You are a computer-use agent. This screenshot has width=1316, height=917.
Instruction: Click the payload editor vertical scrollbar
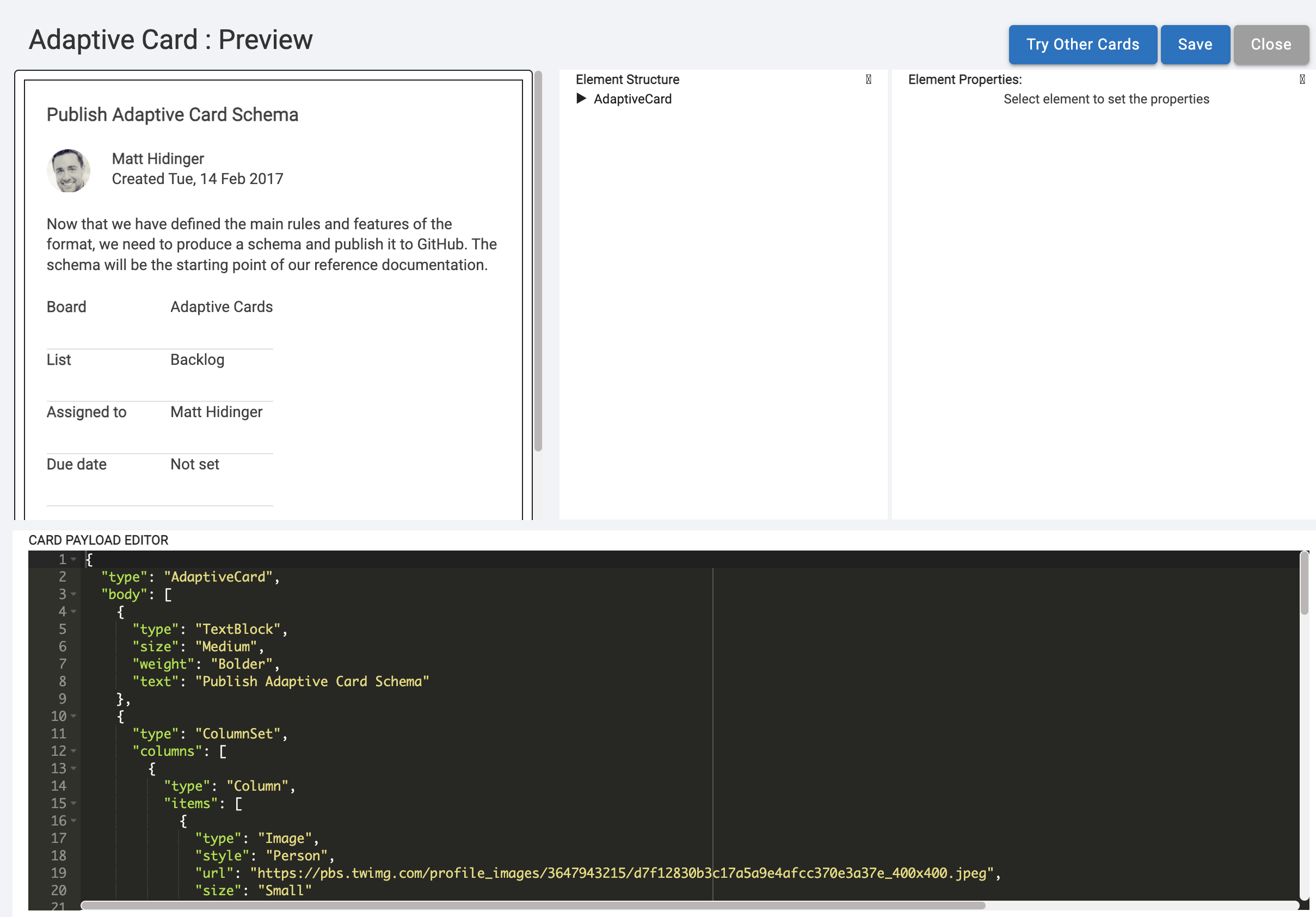click(1304, 583)
